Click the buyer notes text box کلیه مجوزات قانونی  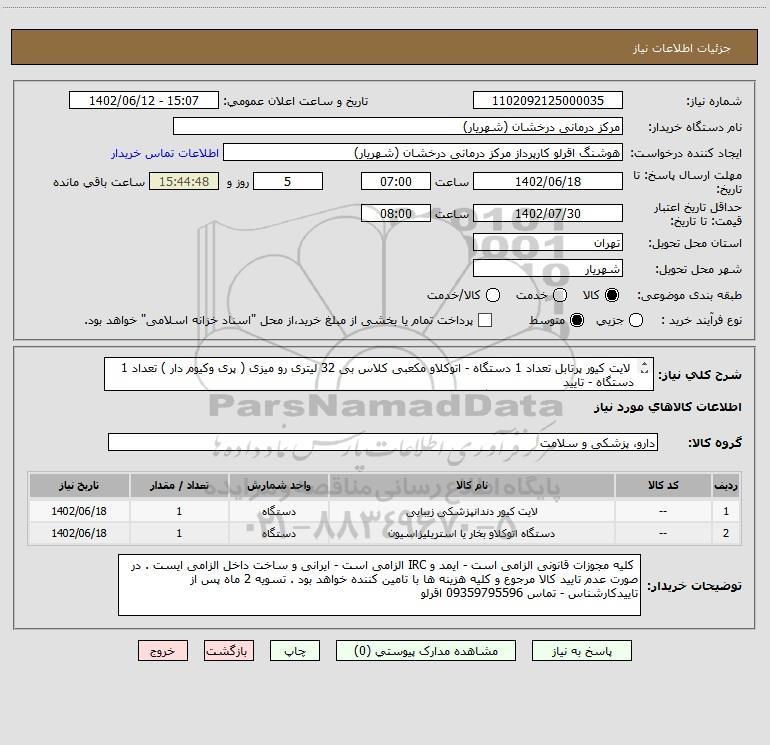[x=379, y=585]
